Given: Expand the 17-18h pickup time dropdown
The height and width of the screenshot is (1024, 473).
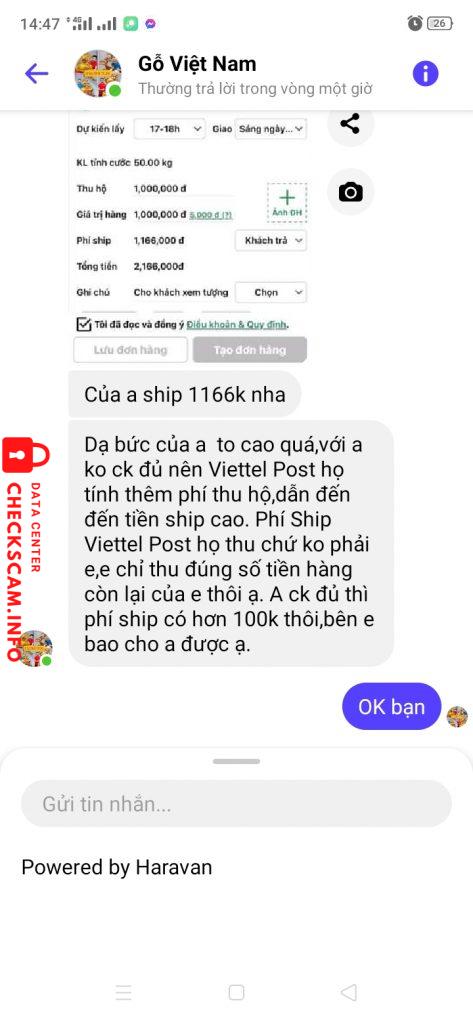Looking at the screenshot, I should point(169,129).
